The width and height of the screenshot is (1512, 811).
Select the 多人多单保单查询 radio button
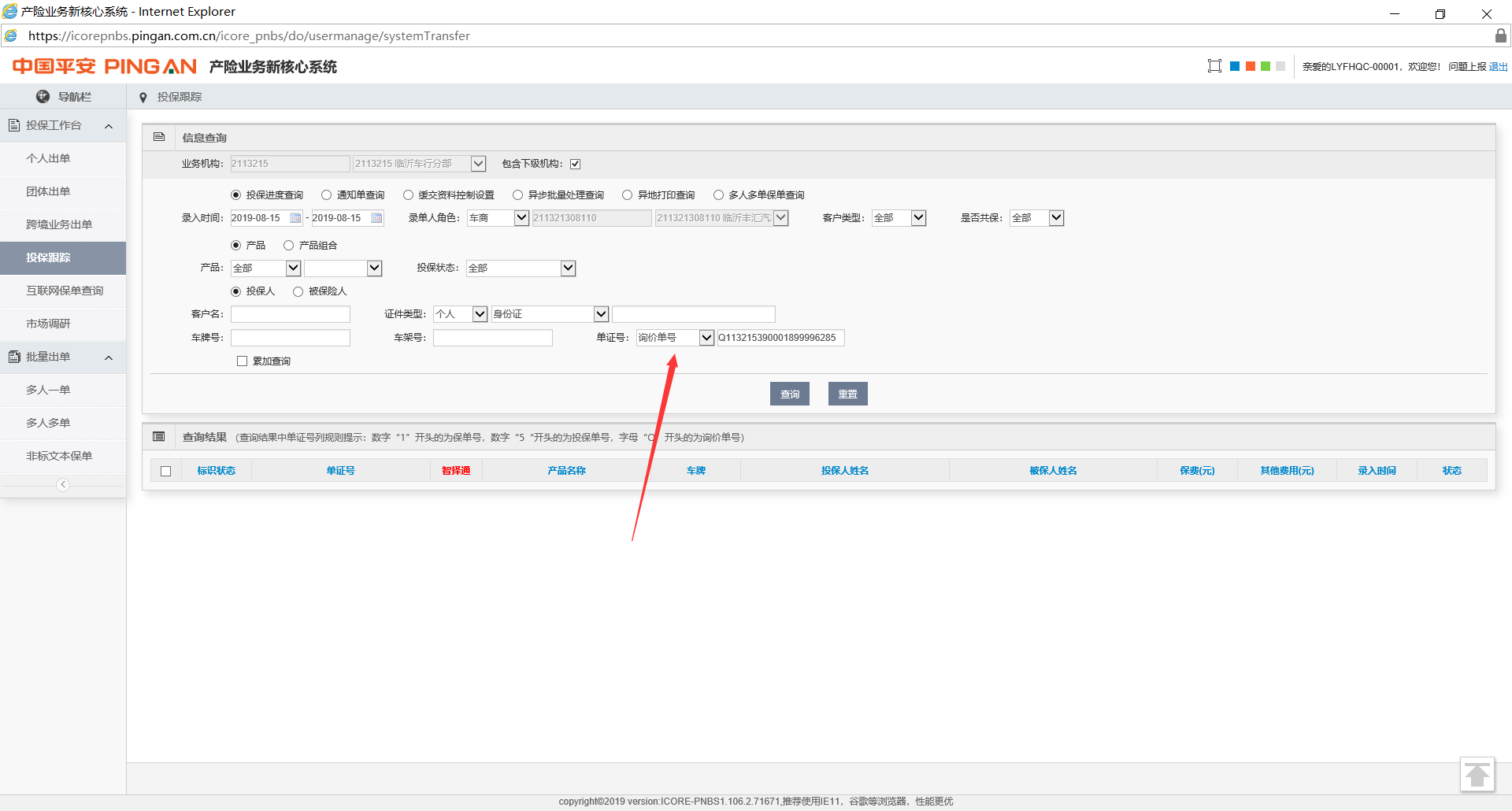718,195
